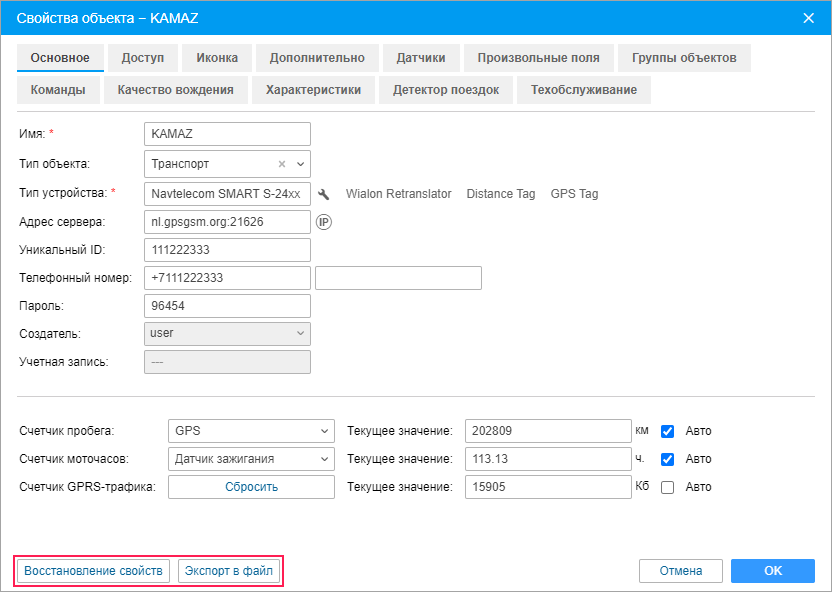Click the Восстановление свойств button
Screen dimensions: 832x592
click(93, 571)
